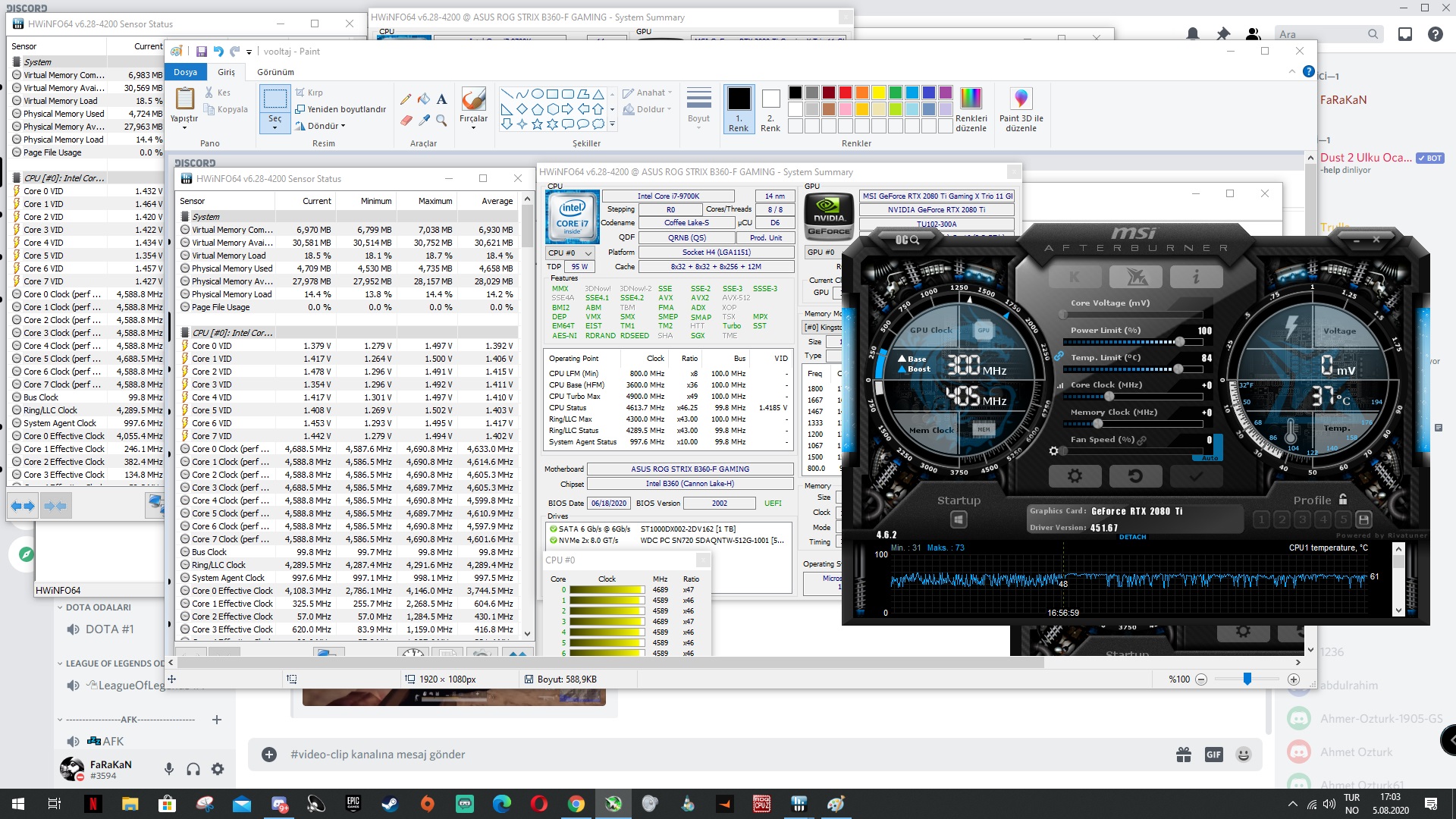Activate 2. Renk background color
This screenshot has width=1456, height=819.
pyautogui.click(x=770, y=109)
